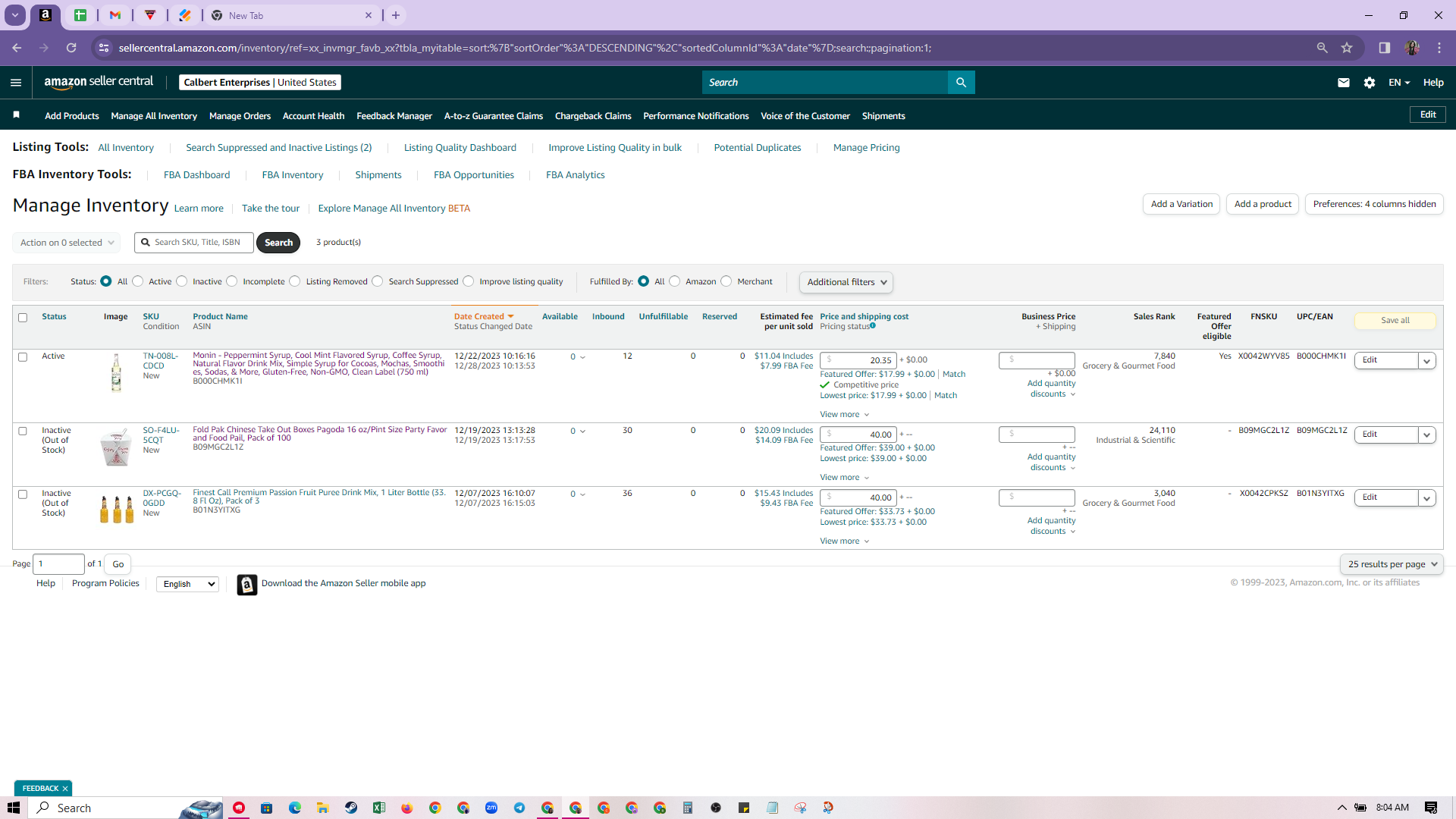Click the pricing status info icon
The height and width of the screenshot is (819, 1456).
point(873,326)
